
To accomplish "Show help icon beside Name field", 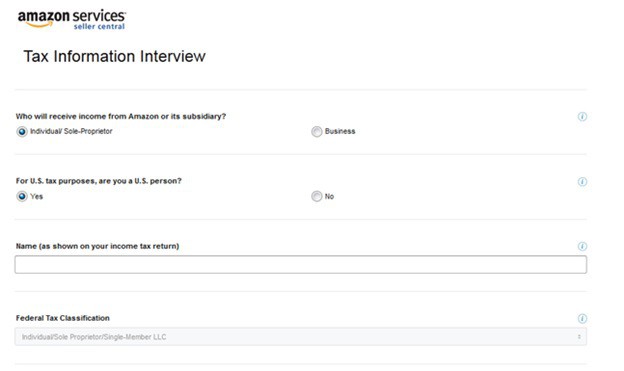I will click(x=582, y=246).
